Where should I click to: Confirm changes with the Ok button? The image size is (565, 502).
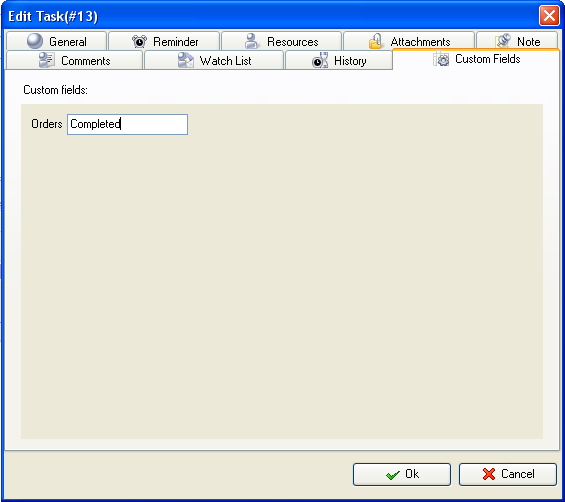coord(402,474)
